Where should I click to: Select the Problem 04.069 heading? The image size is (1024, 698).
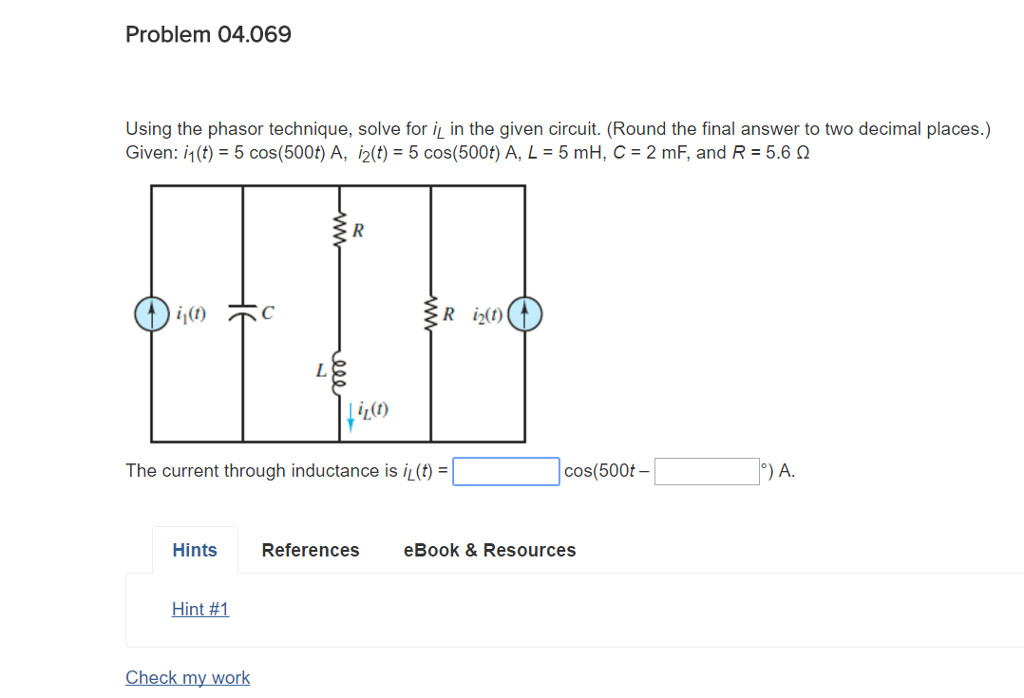[207, 34]
